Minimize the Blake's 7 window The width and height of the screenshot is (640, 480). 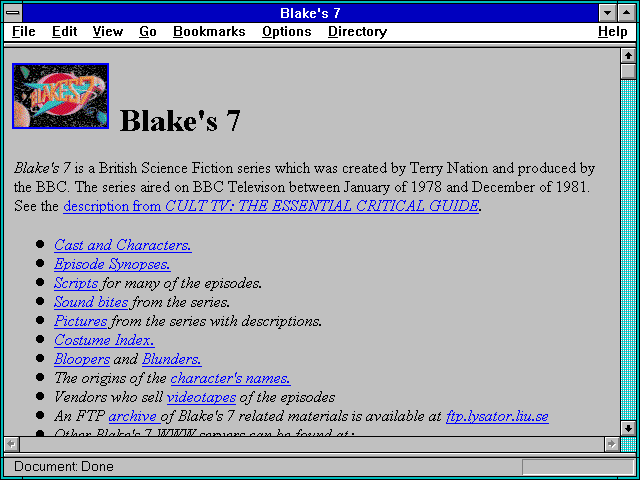pyautogui.click(x=607, y=13)
